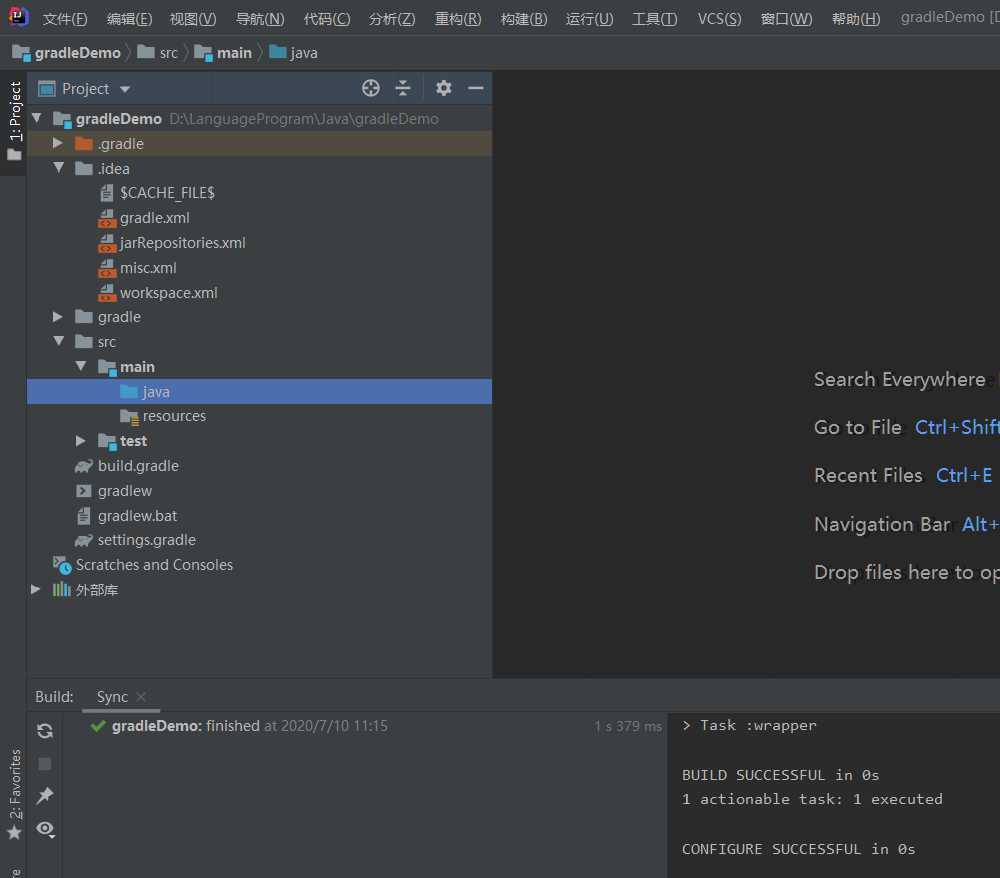The width and height of the screenshot is (1000, 878).
Task: Click the Scratches and Consoles icon
Action: pyautogui.click(x=62, y=565)
